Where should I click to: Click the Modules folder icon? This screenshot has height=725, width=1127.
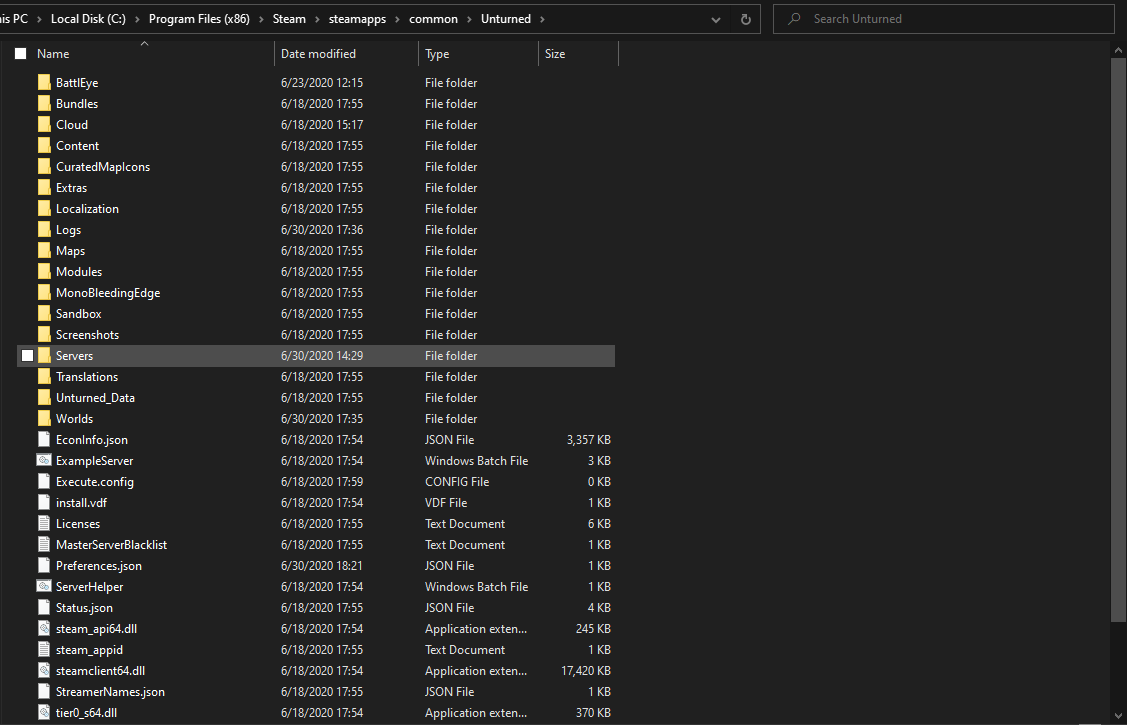coord(44,272)
